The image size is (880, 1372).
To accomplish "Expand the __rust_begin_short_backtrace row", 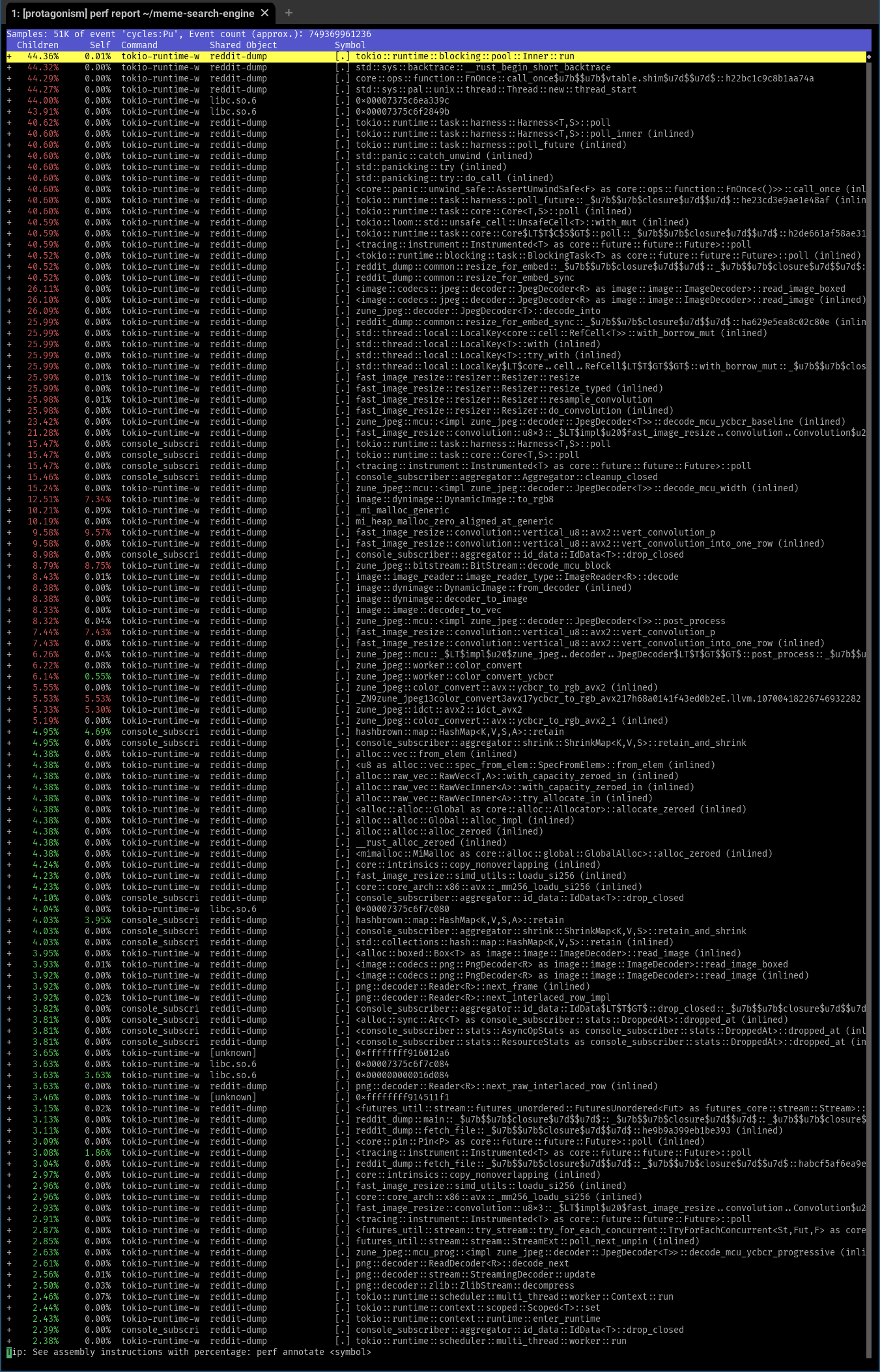I will [x=9, y=67].
